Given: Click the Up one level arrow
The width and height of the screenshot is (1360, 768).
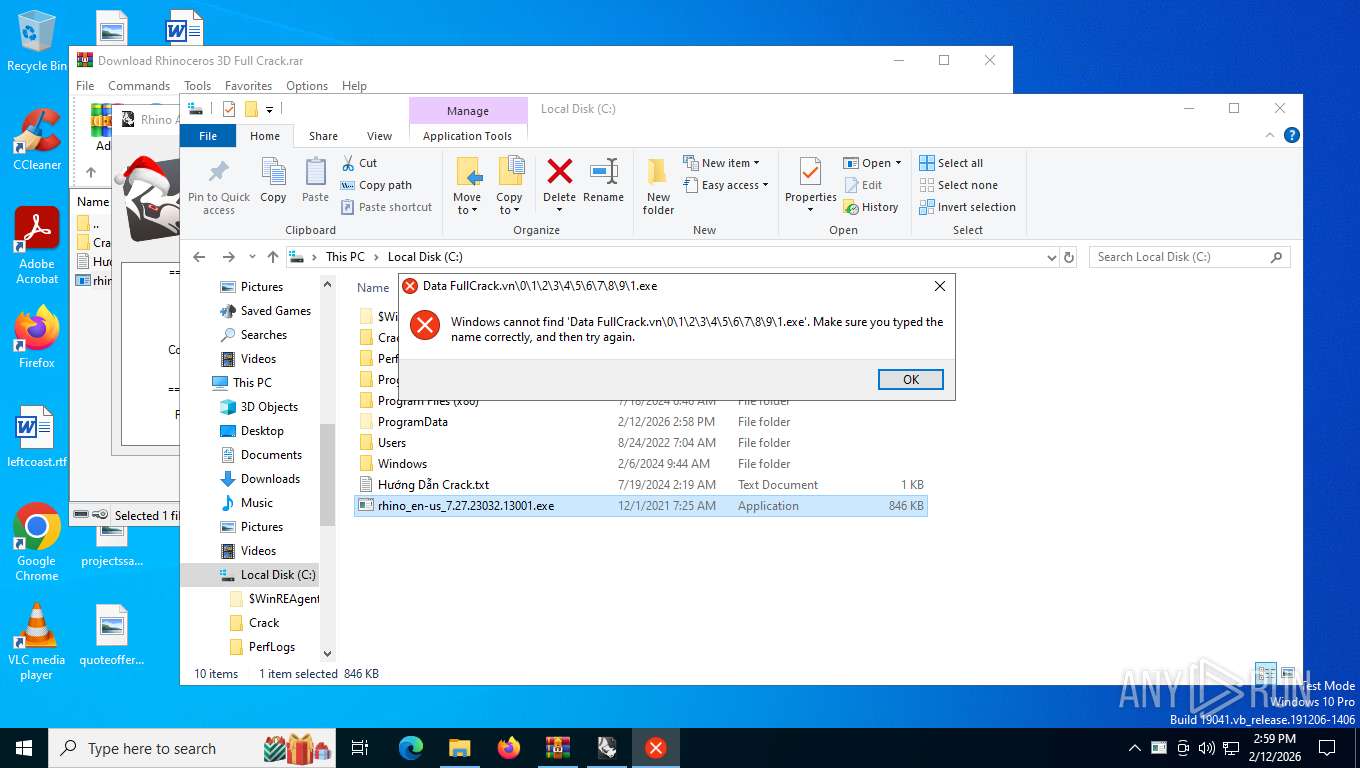Looking at the screenshot, I should coord(272,257).
